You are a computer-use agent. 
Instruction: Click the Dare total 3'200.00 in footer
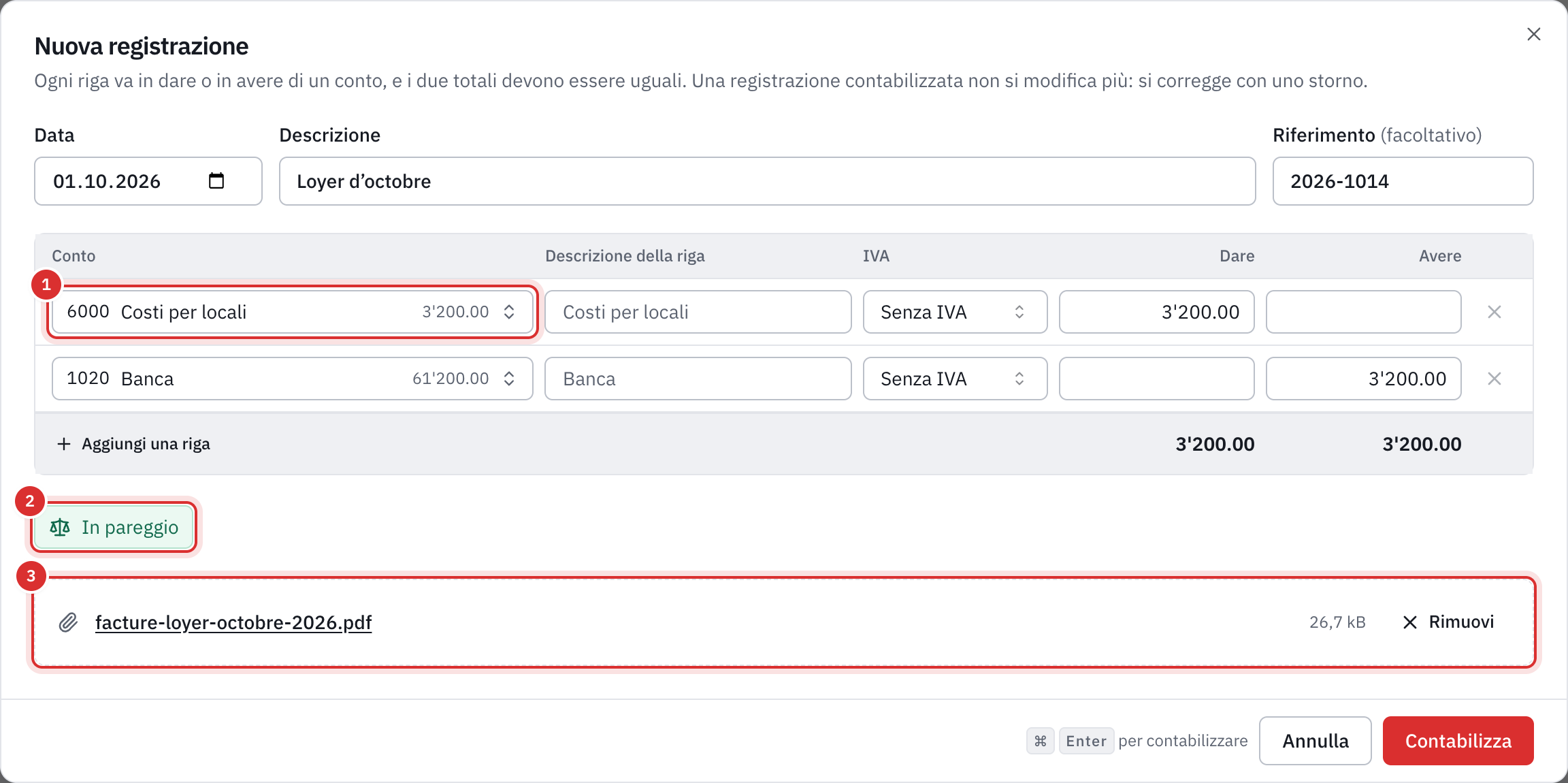[x=1215, y=444]
